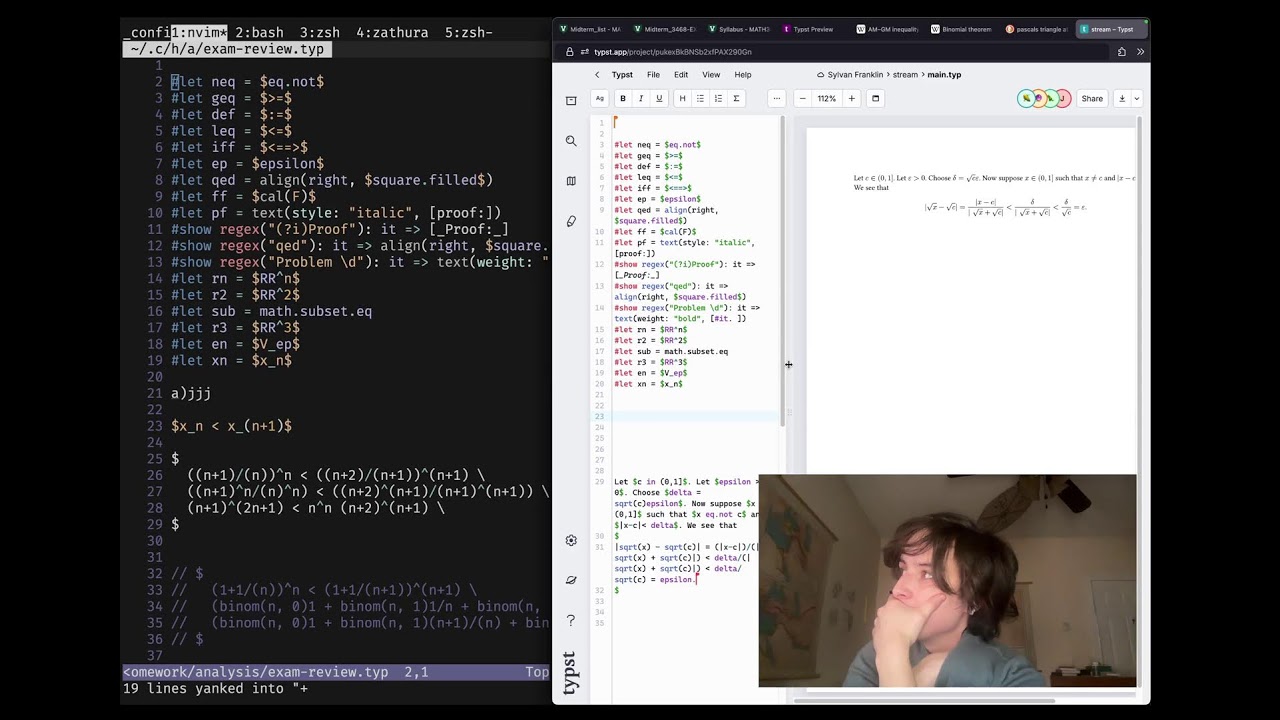Viewport: 1280px width, 720px height.
Task: Open the File menu
Action: pos(653,74)
